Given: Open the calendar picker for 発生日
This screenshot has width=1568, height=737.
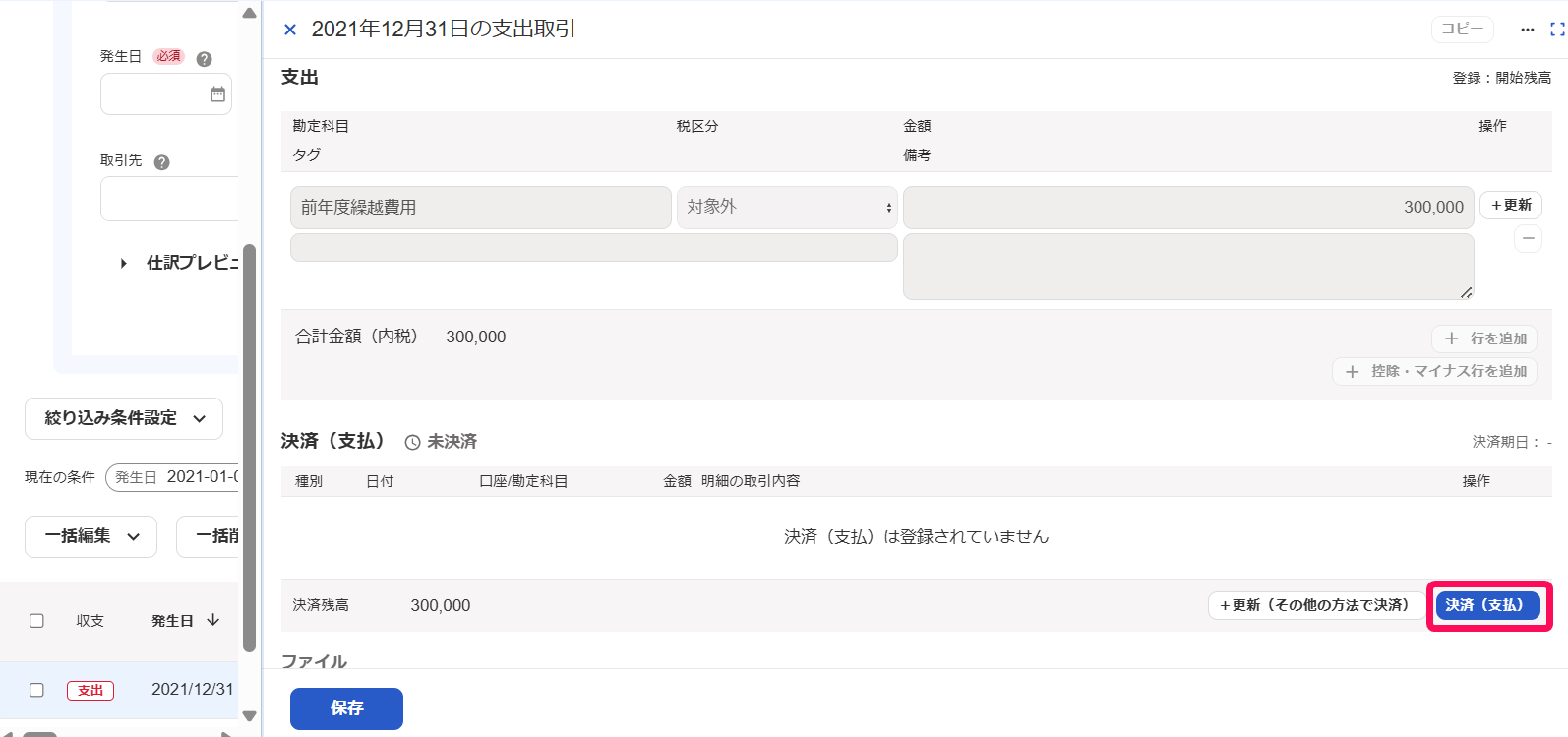Looking at the screenshot, I should point(217,94).
